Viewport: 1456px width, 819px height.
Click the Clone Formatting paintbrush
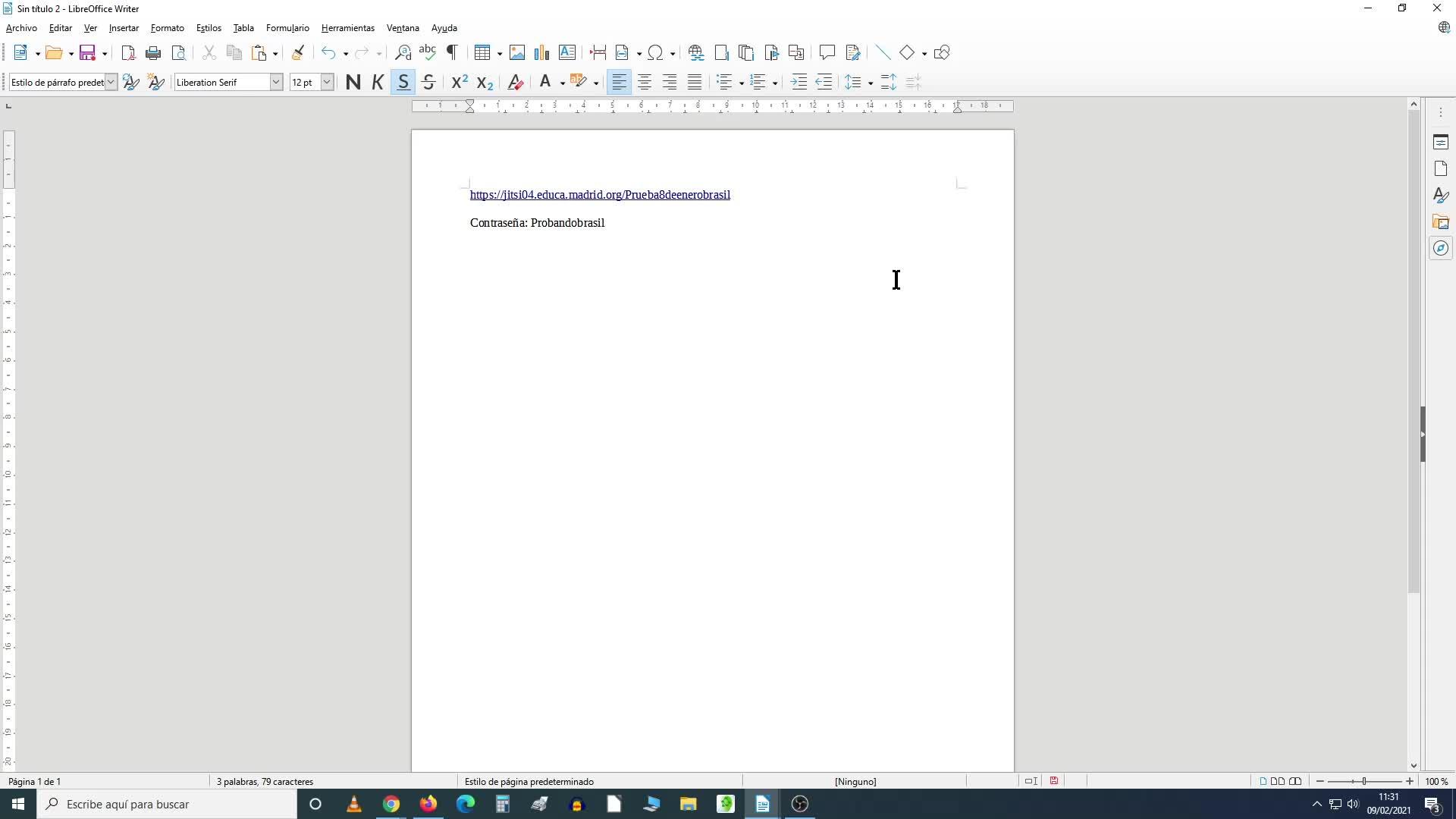(x=298, y=53)
